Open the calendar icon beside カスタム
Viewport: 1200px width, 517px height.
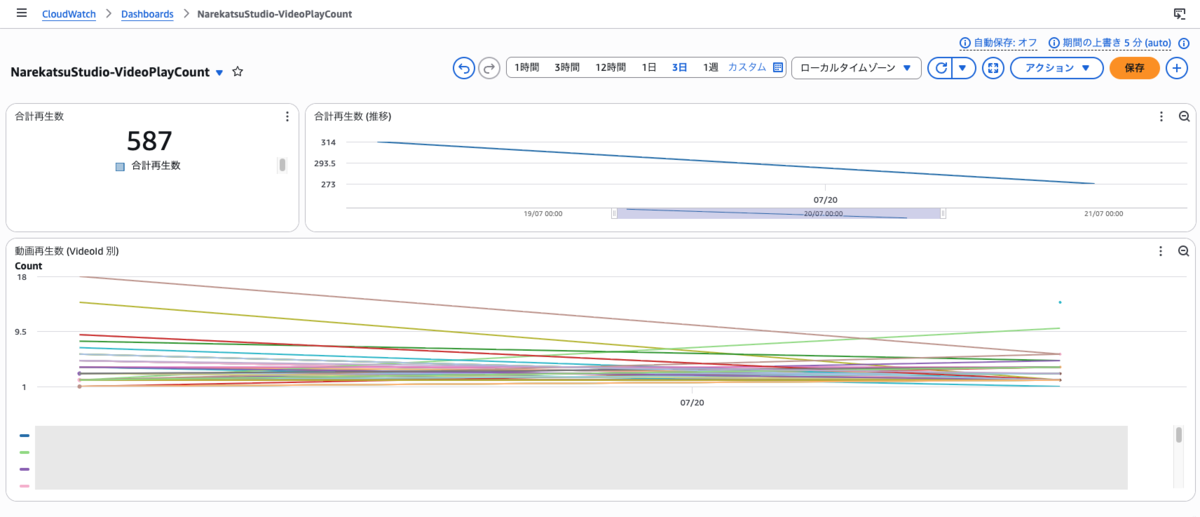pyautogui.click(x=778, y=68)
